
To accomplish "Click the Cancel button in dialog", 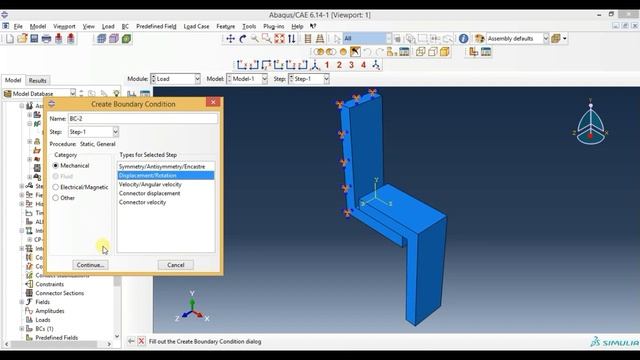I will click(176, 265).
